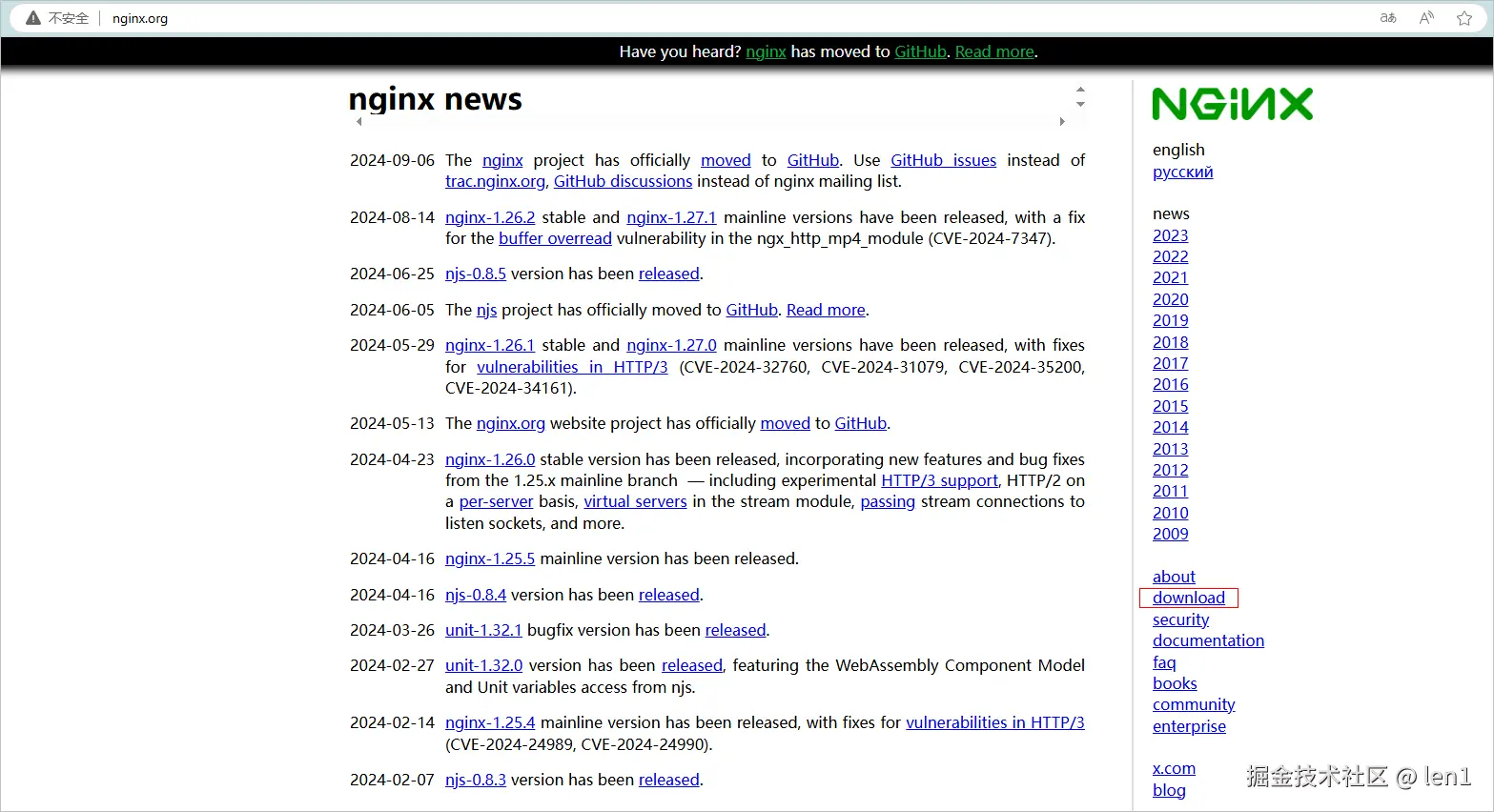Open the 2009 news archive
The width and height of the screenshot is (1494, 812).
click(1170, 534)
